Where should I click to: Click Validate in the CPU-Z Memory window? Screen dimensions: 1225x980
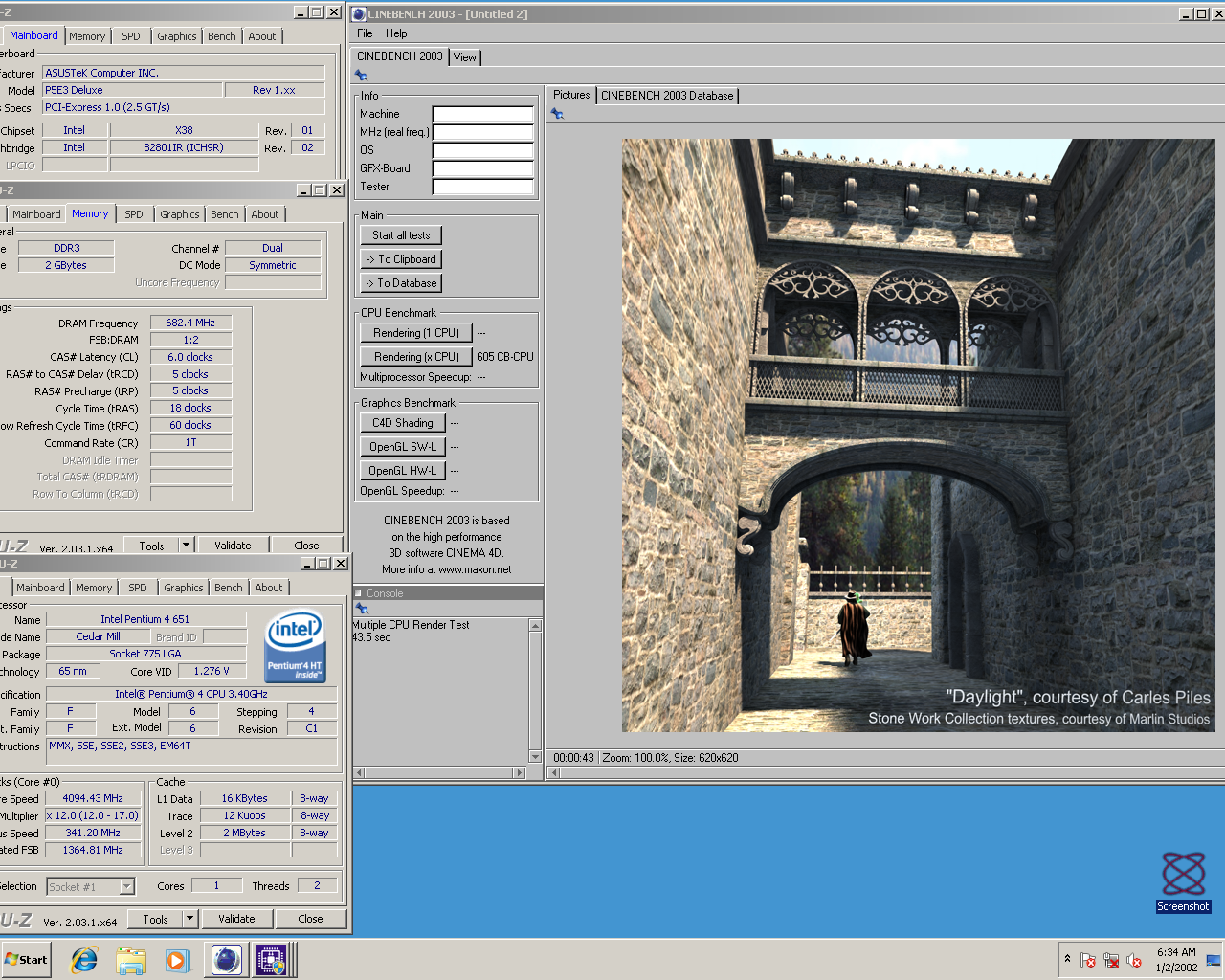(233, 546)
